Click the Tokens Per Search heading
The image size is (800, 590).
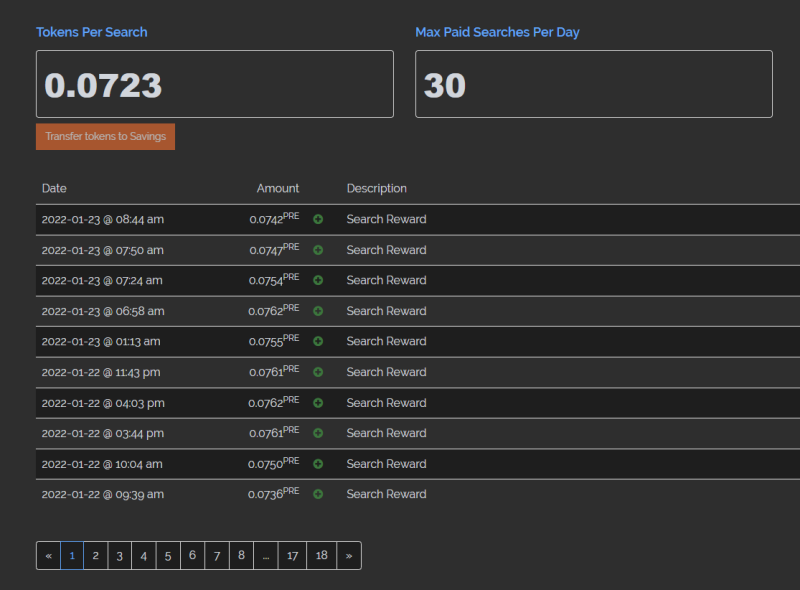[x=92, y=32]
